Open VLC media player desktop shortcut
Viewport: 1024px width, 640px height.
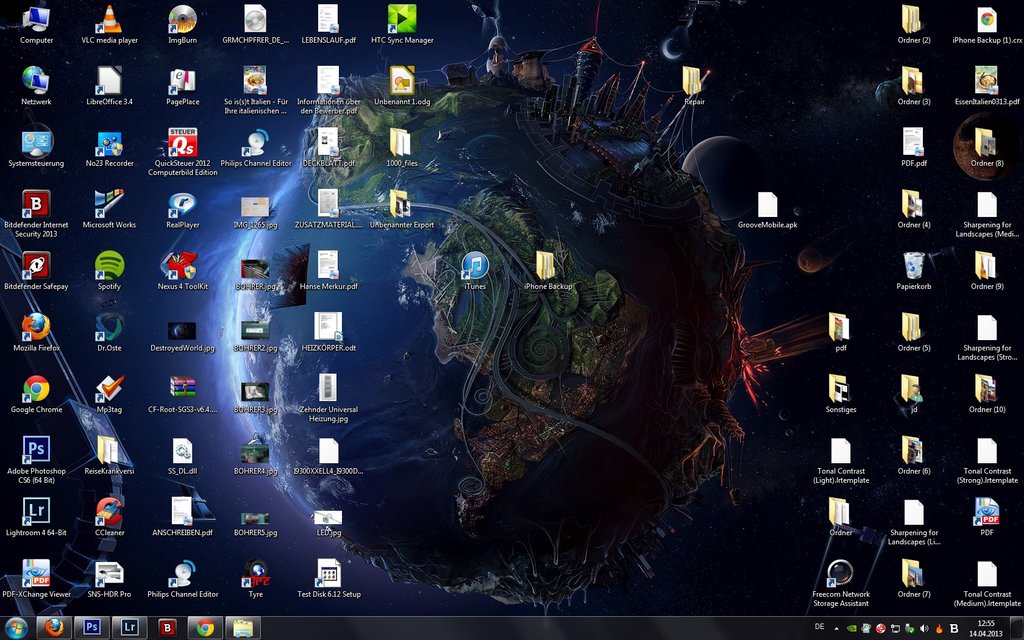tap(109, 20)
